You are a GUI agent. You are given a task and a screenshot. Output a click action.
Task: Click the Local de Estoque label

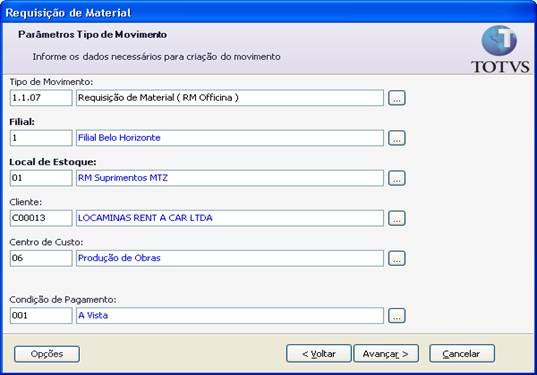click(x=53, y=162)
